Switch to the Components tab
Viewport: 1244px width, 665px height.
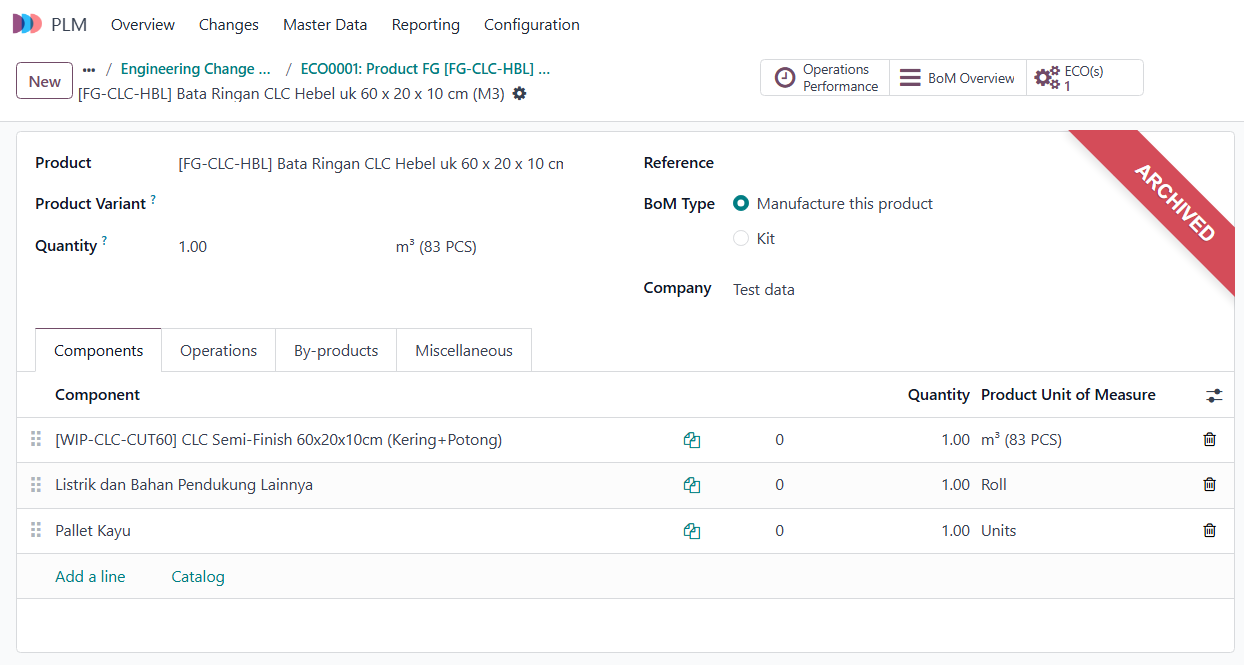99,350
